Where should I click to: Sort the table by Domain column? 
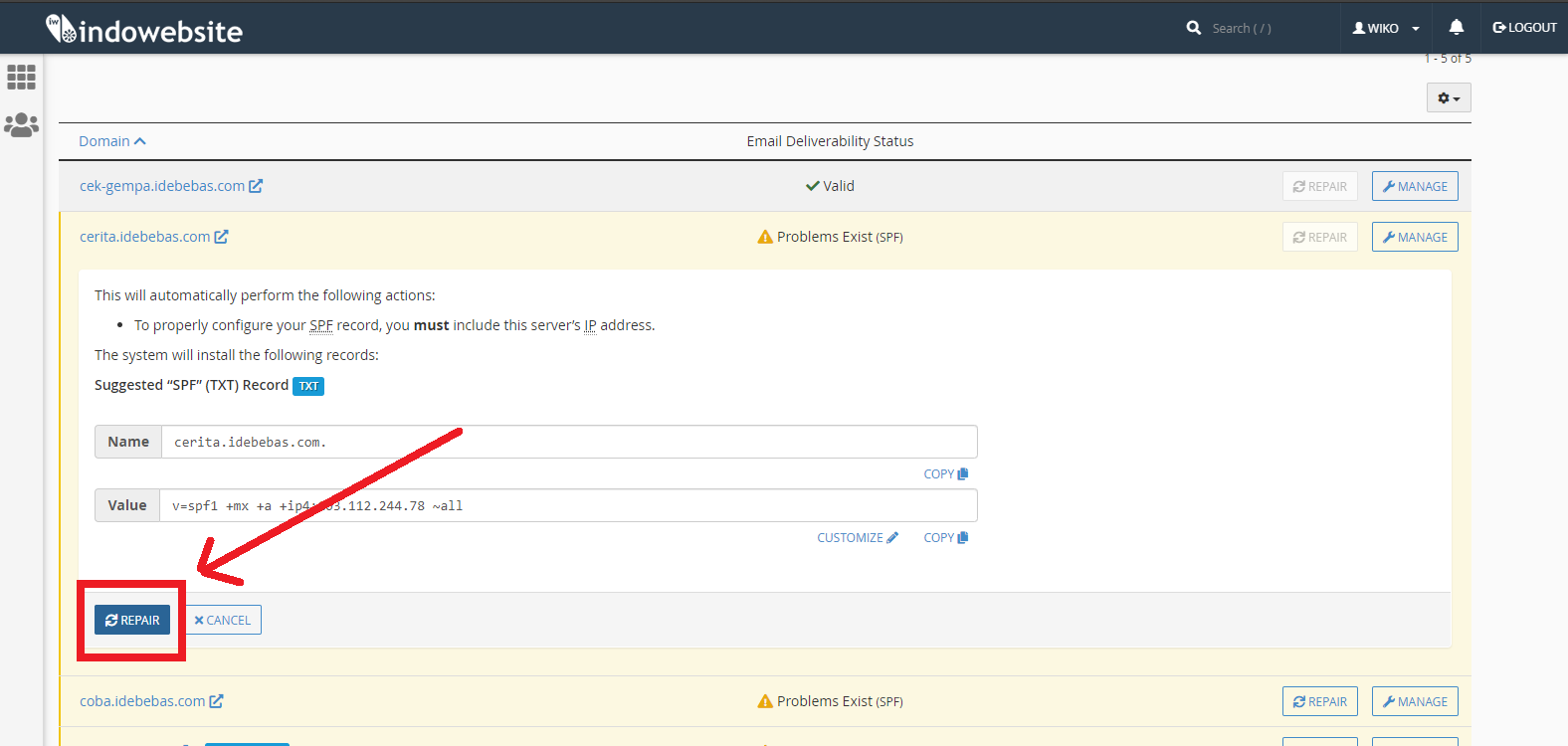[111, 141]
